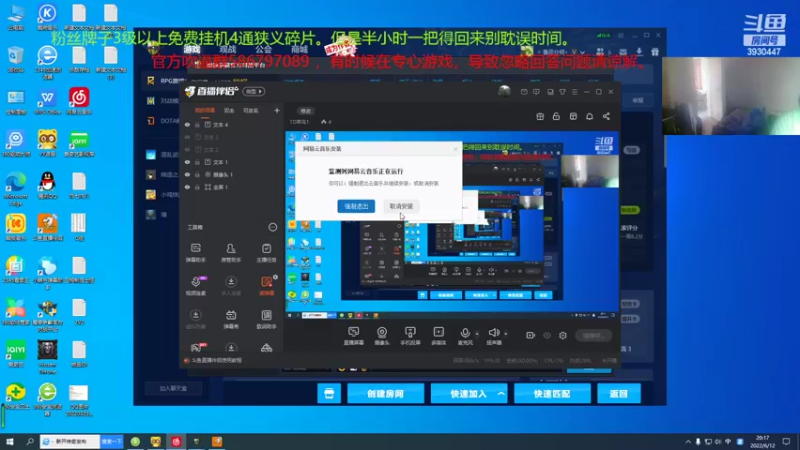This screenshot has height=450, width=800.
Task: Open the gift box icon above preview
Action: (x=540, y=116)
